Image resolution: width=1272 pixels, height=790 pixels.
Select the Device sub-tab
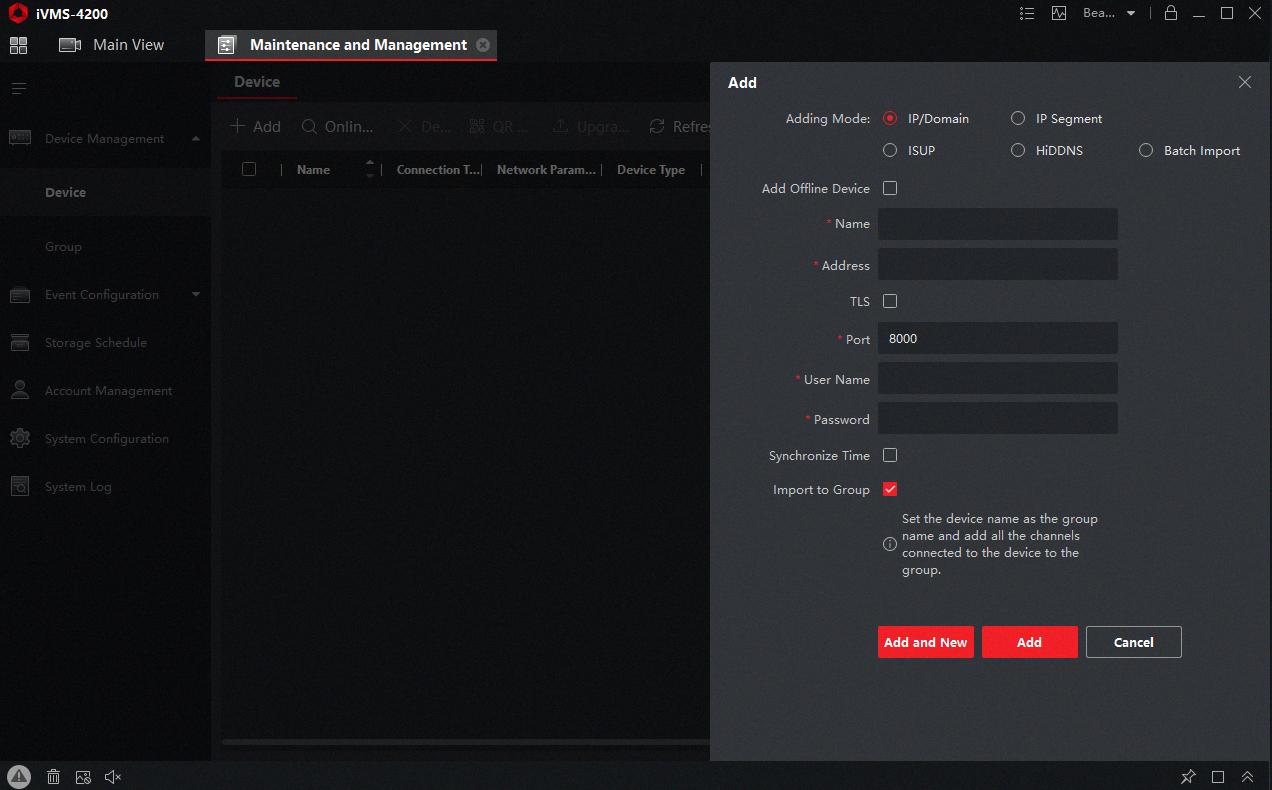[257, 82]
